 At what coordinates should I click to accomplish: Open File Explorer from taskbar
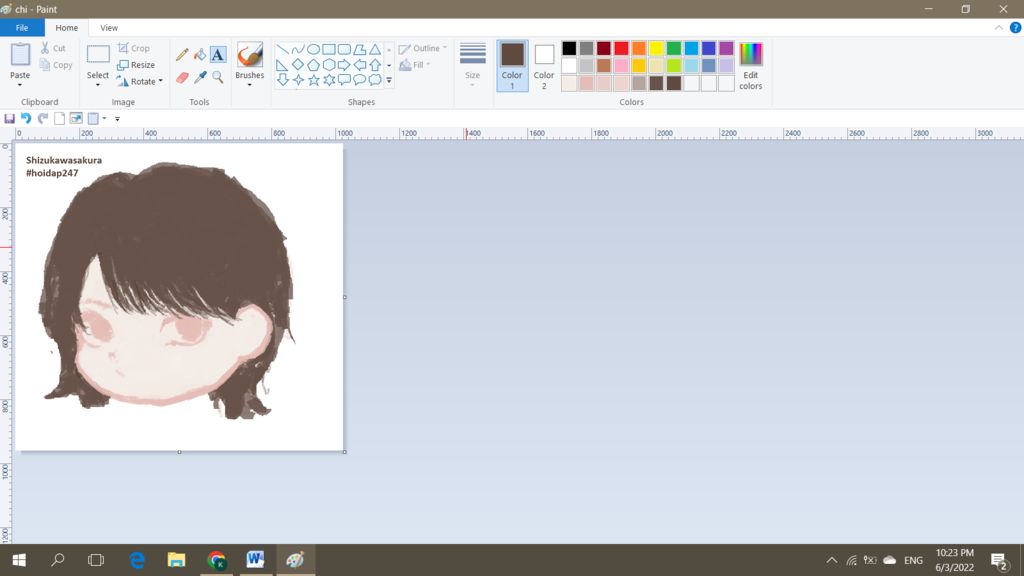pos(176,560)
